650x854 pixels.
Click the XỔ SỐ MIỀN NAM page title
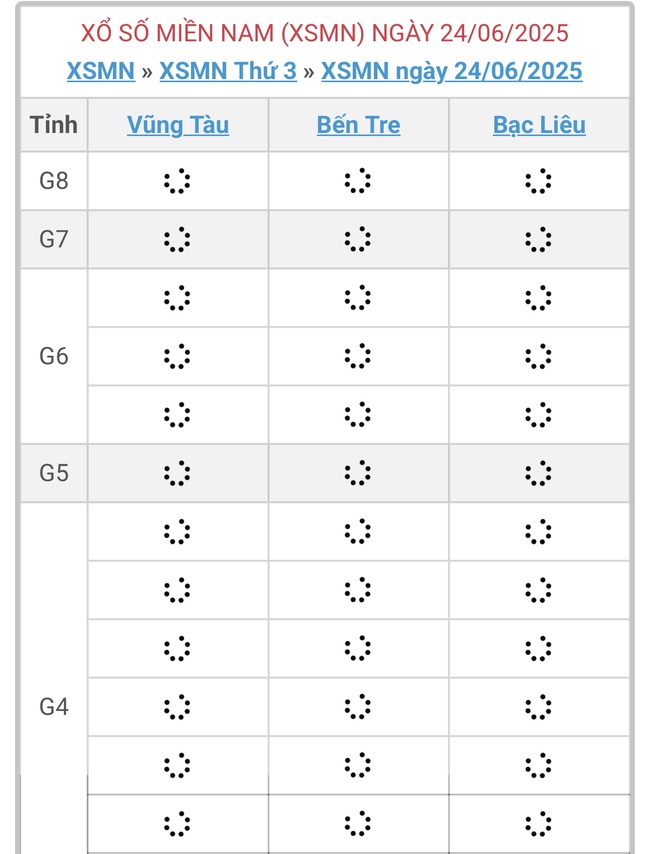pyautogui.click(x=325, y=32)
